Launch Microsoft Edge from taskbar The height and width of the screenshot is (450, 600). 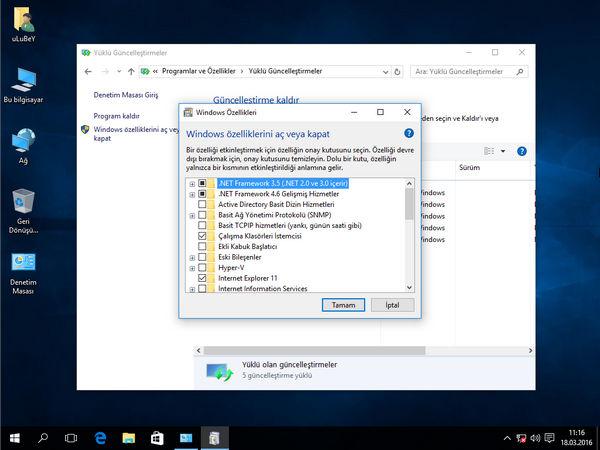point(100,439)
